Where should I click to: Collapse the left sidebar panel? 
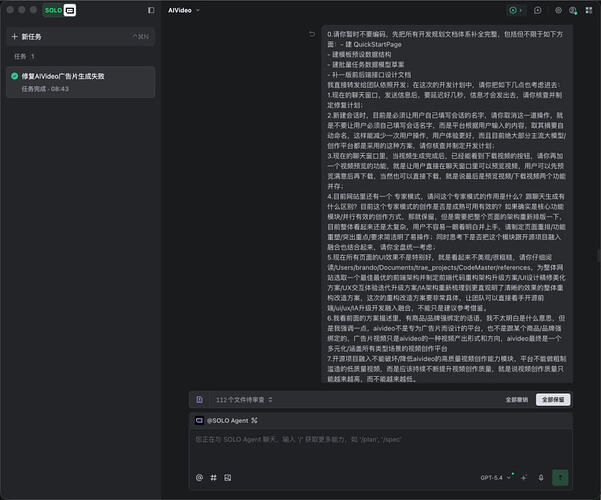coord(151,10)
